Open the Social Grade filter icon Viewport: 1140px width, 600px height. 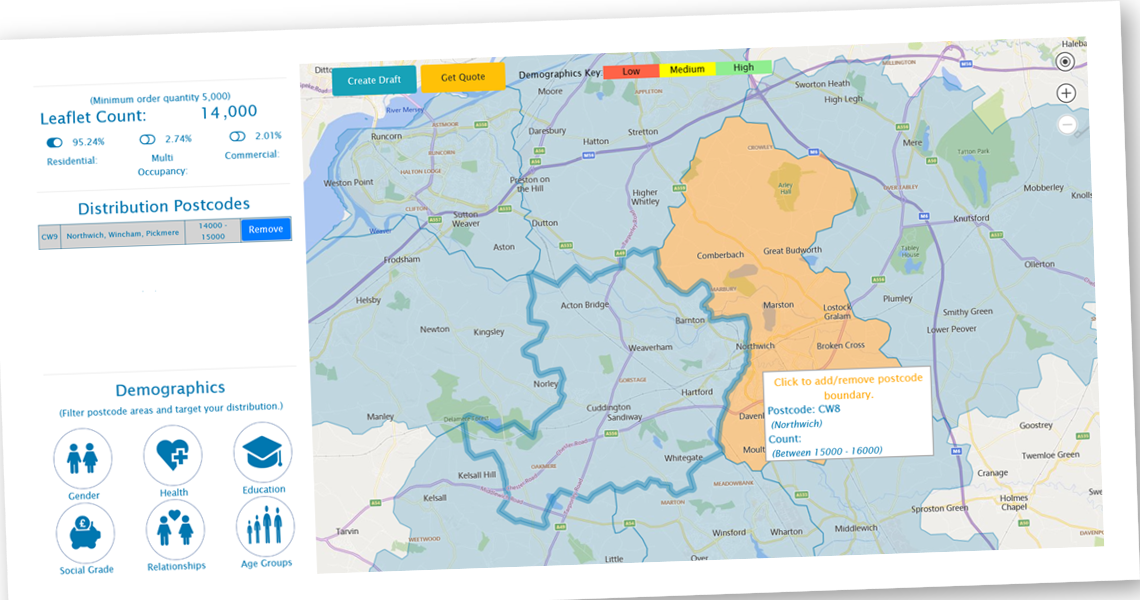[x=84, y=530]
